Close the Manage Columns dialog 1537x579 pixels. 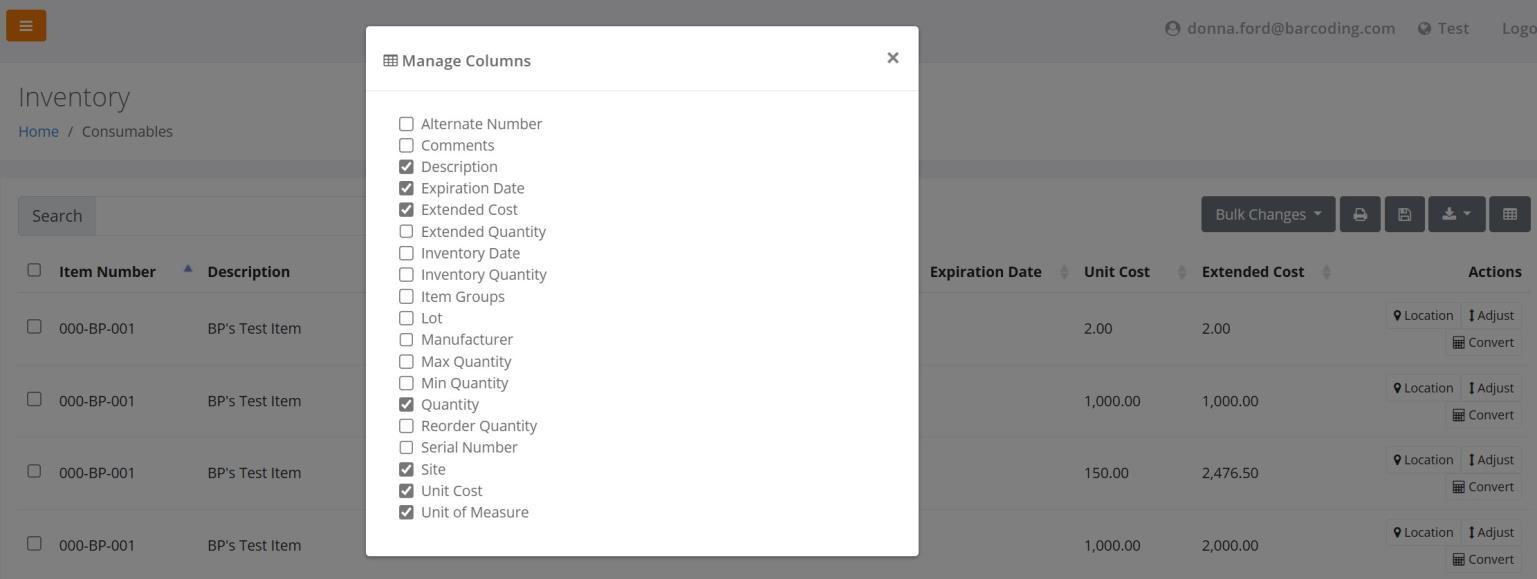click(x=893, y=58)
